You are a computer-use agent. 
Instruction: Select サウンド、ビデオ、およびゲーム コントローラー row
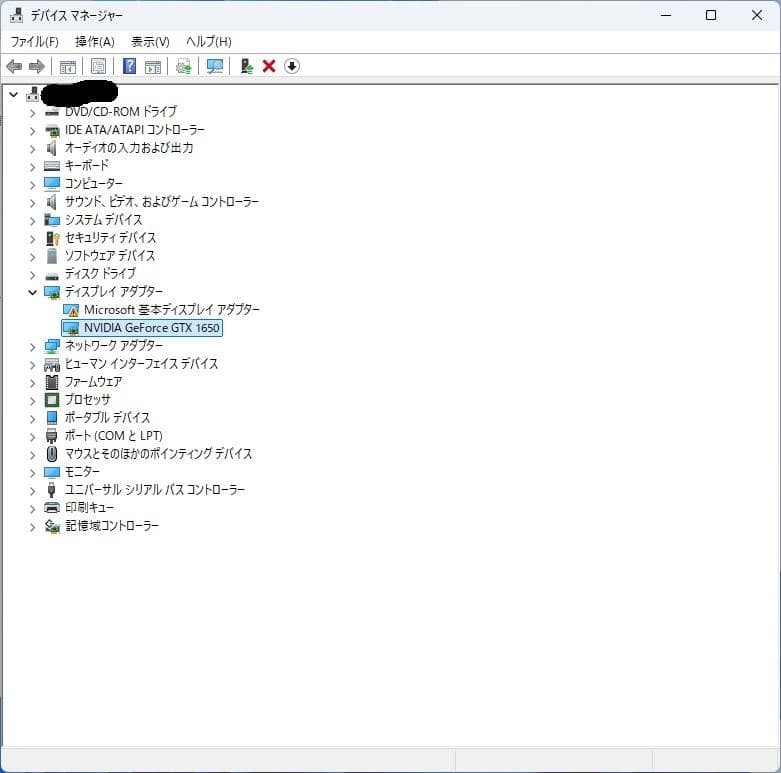pos(161,202)
